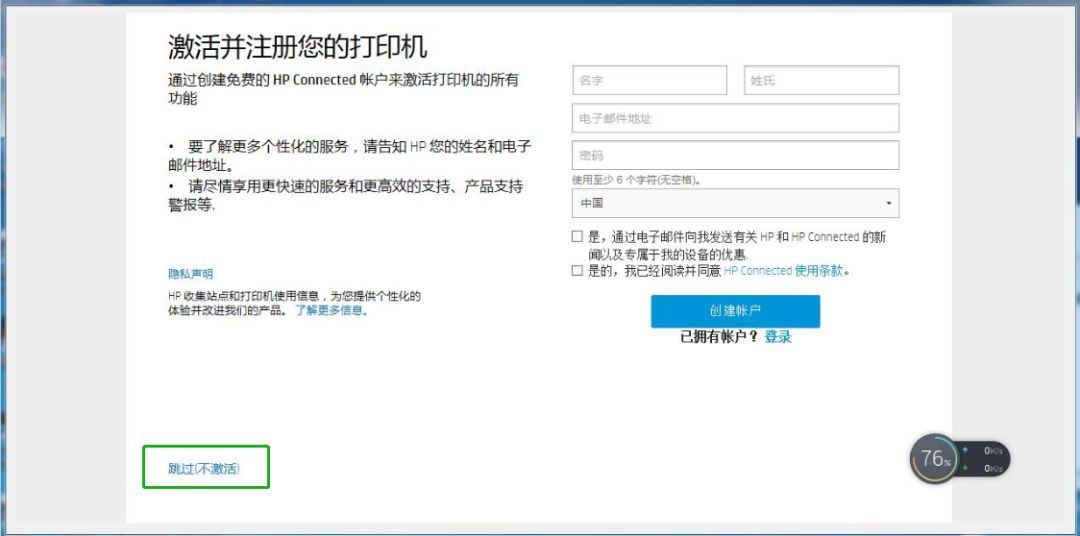Click the network speed indicator beside the 76% widget

point(984,459)
